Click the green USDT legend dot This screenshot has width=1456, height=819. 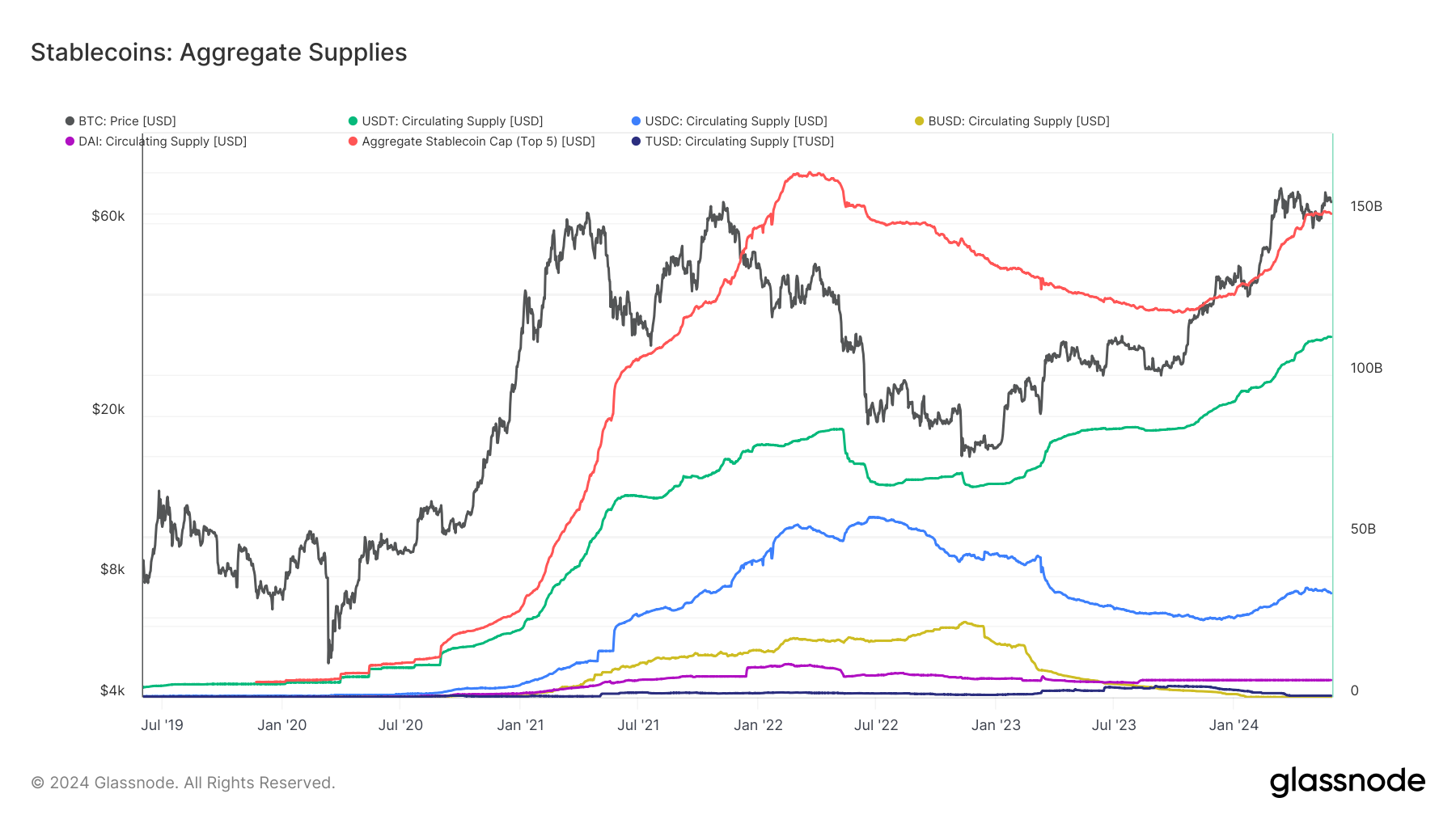pyautogui.click(x=353, y=121)
